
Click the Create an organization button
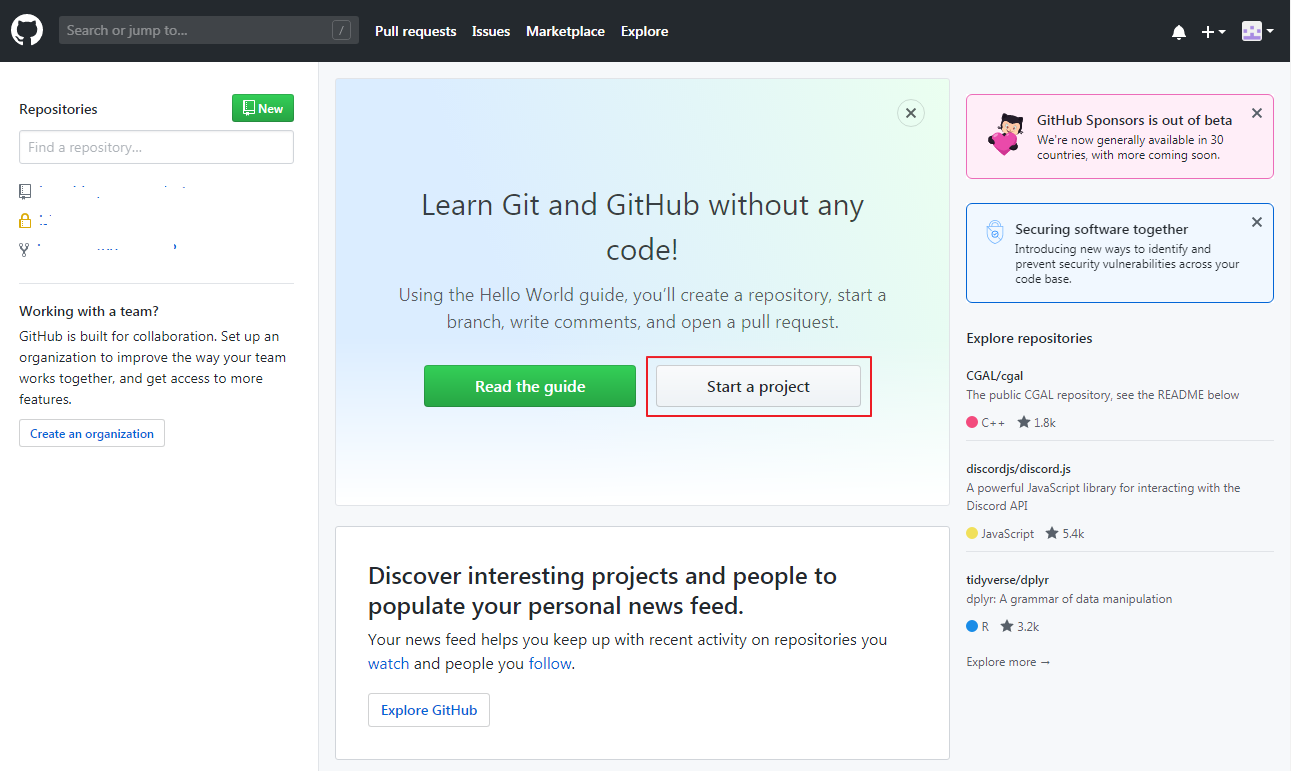click(x=92, y=433)
